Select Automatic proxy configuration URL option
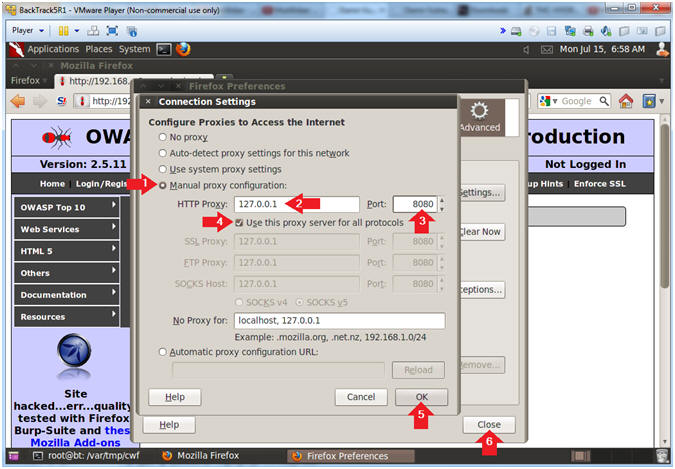The image size is (675, 469). pyautogui.click(x=162, y=352)
